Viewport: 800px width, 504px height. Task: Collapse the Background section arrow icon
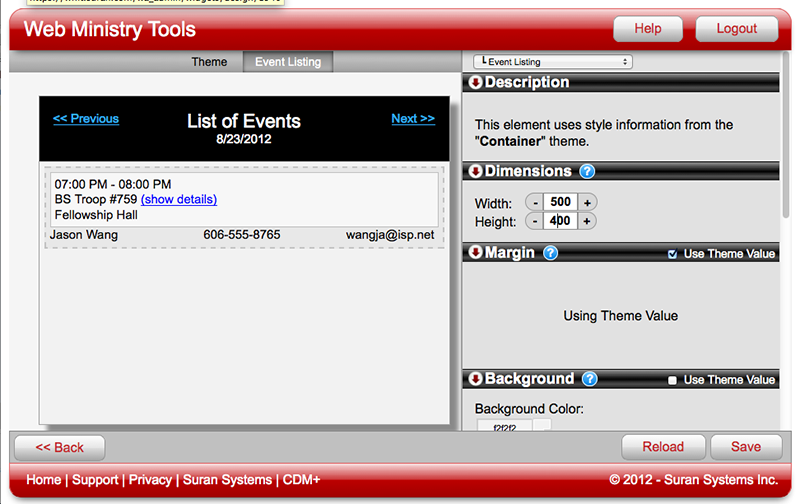475,379
